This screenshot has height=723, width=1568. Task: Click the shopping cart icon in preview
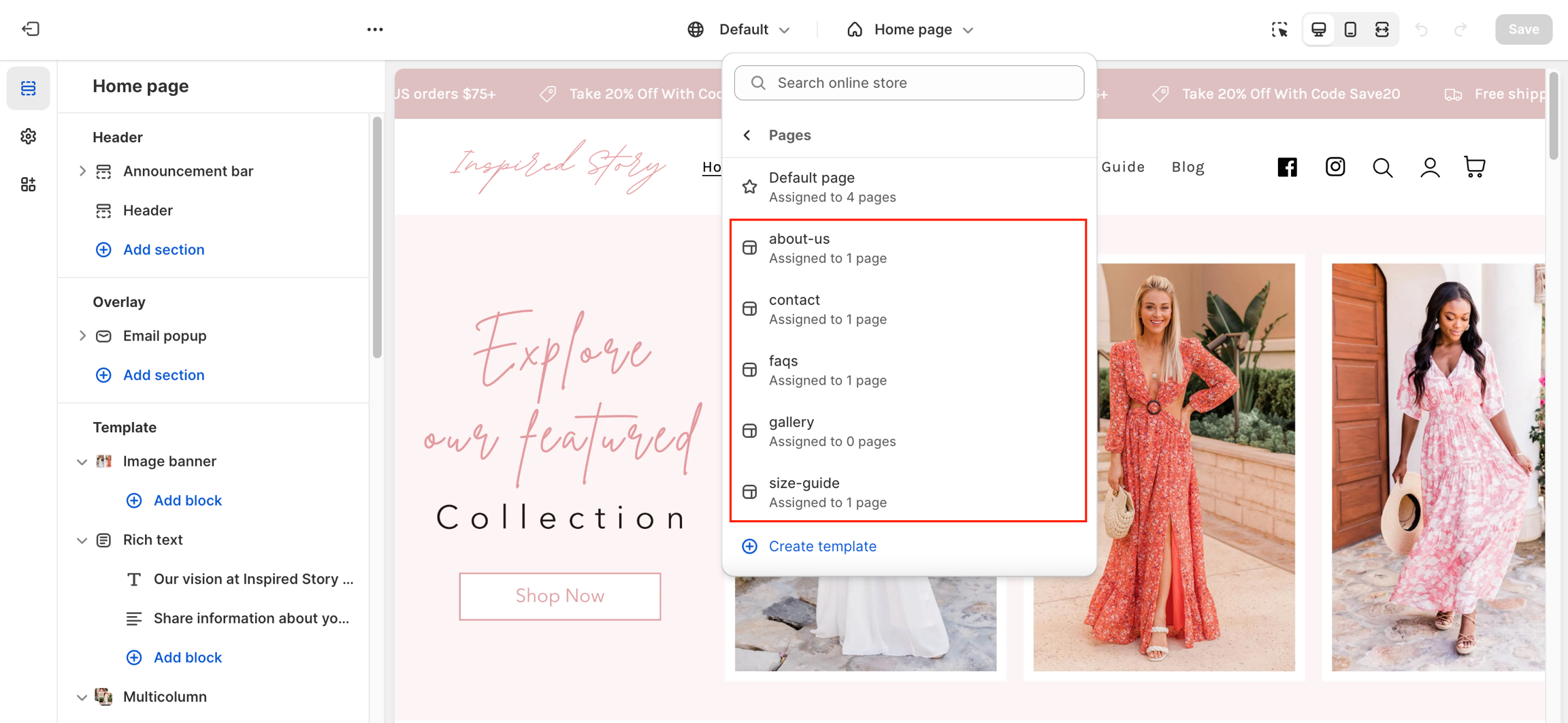coord(1474,167)
